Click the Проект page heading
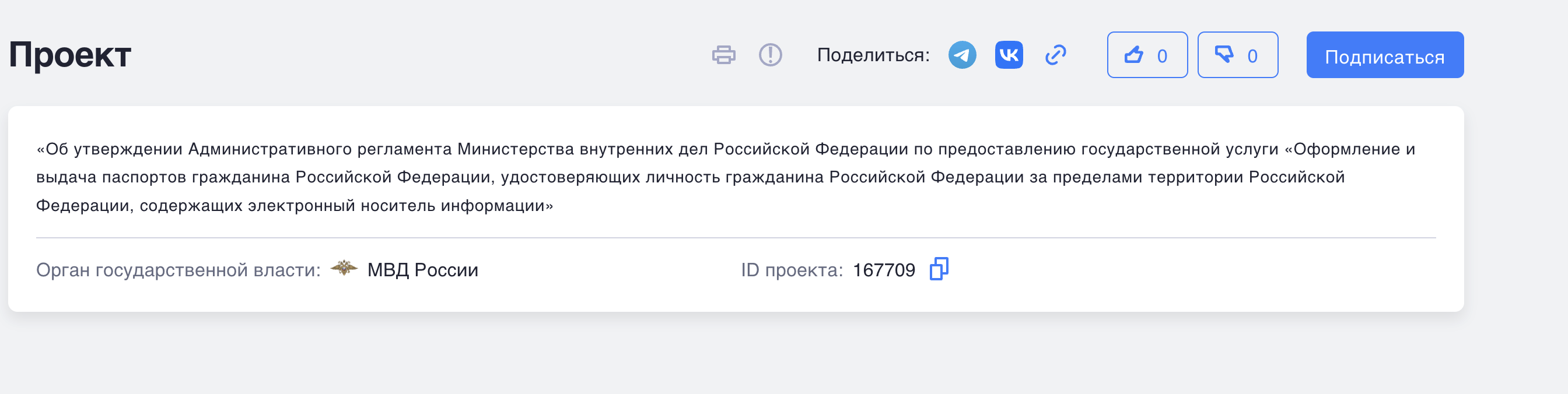The image size is (1568, 394). [70, 55]
